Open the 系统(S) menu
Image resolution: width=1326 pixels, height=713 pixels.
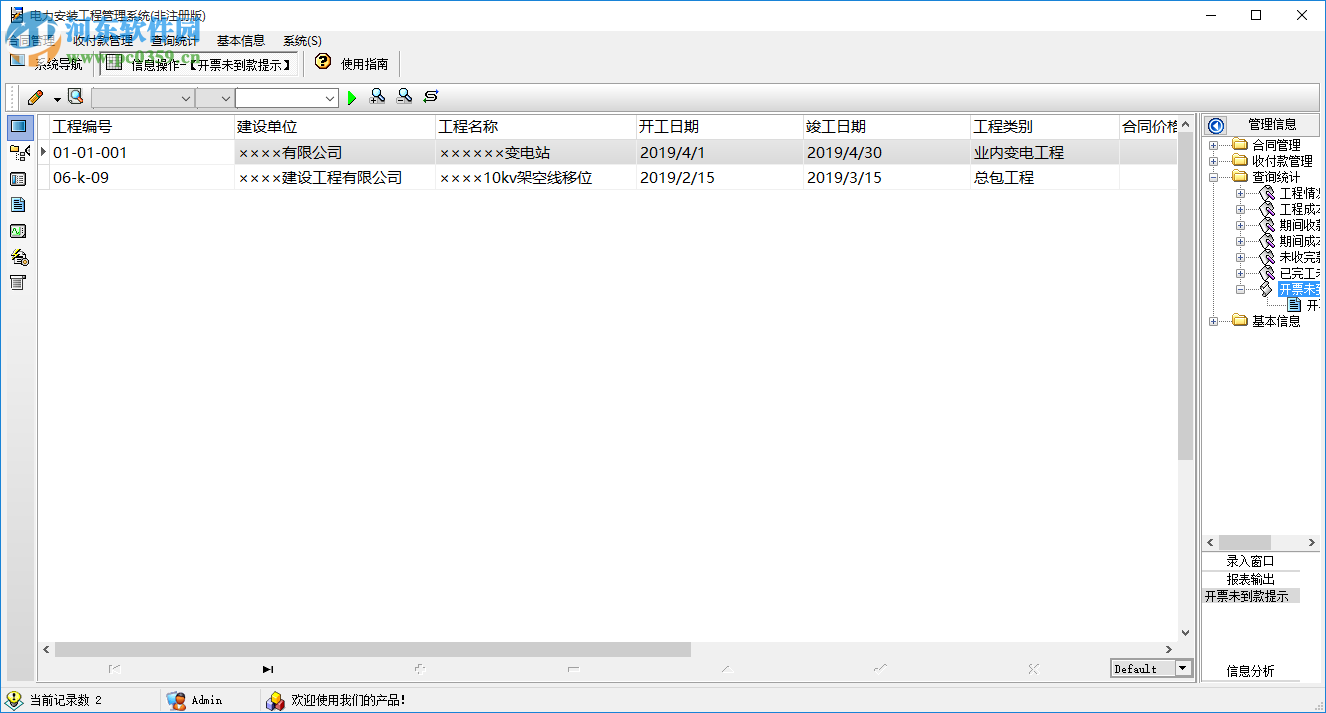[302, 41]
